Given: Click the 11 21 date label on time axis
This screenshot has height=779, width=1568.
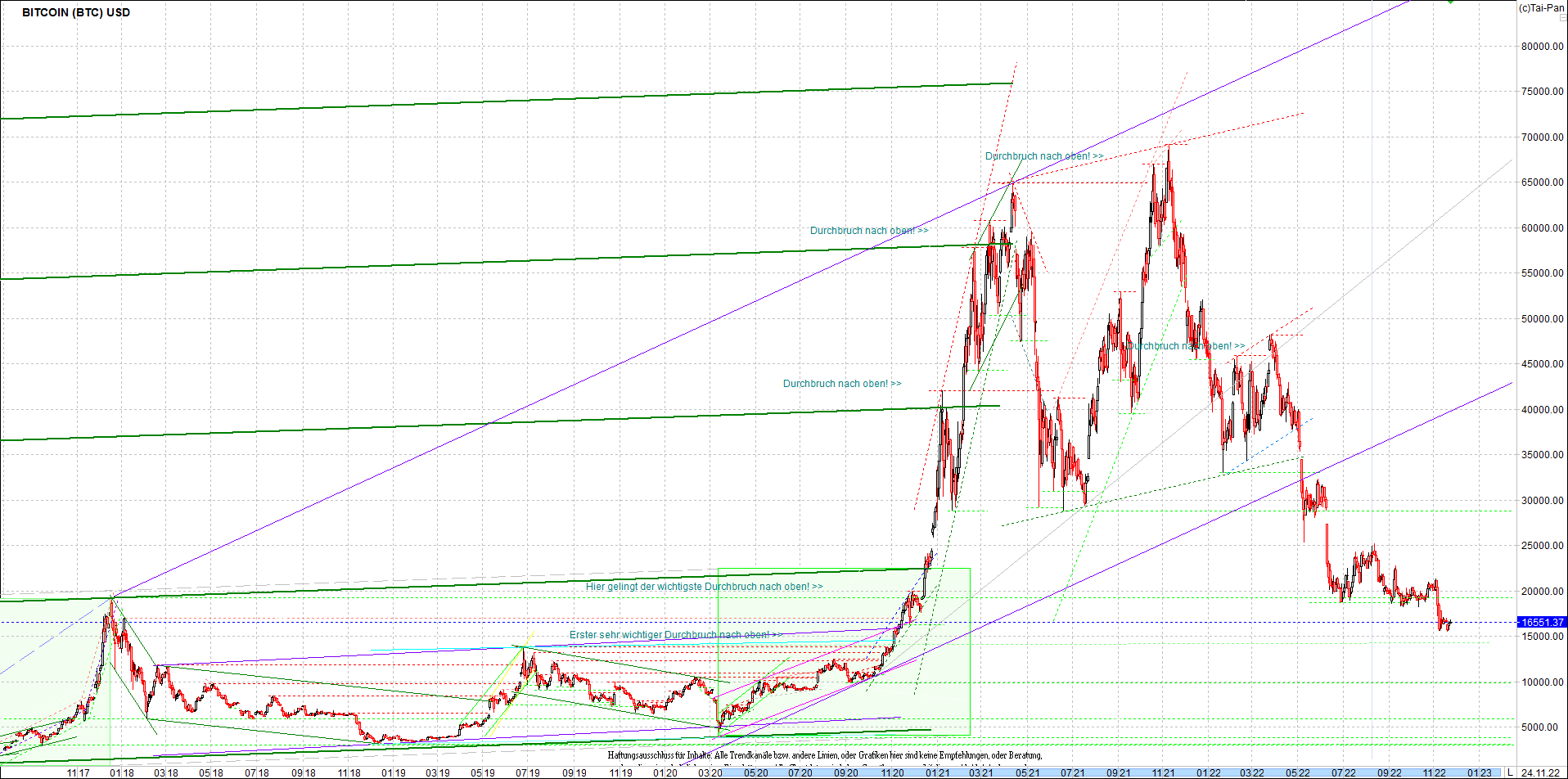Looking at the screenshot, I should (x=1163, y=772).
